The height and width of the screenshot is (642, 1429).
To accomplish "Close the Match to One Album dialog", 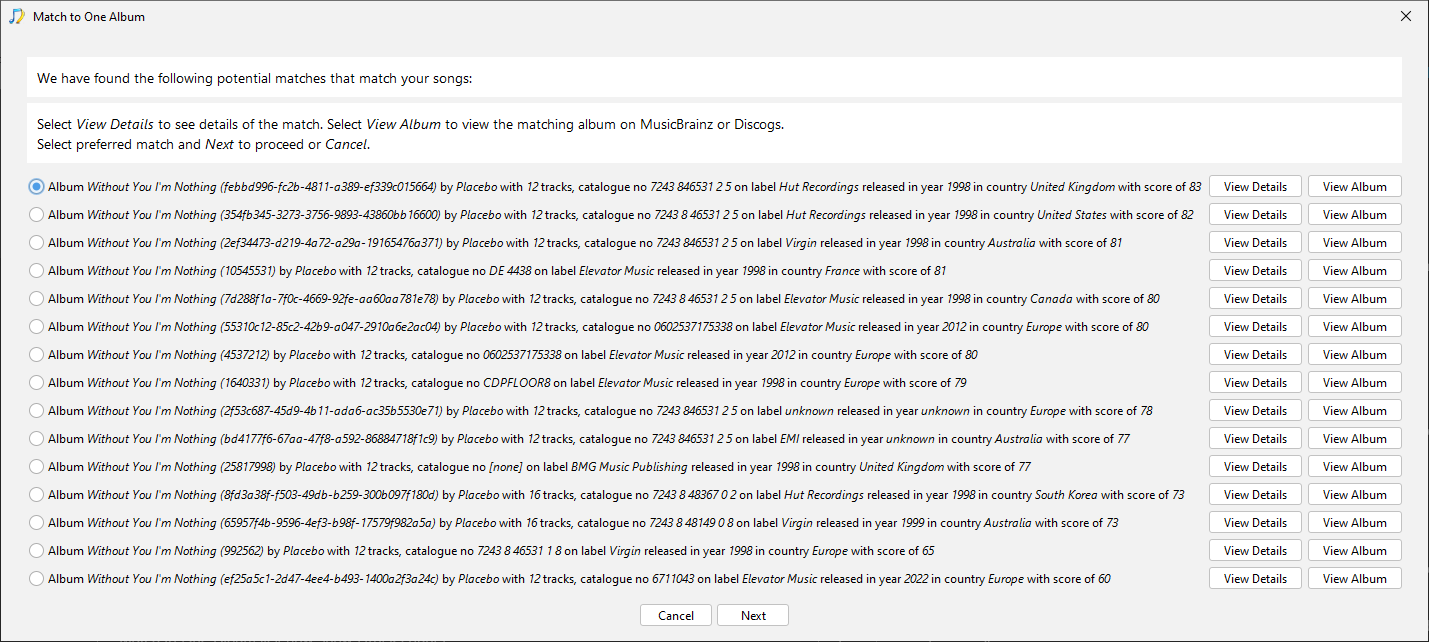I will pos(1405,16).
